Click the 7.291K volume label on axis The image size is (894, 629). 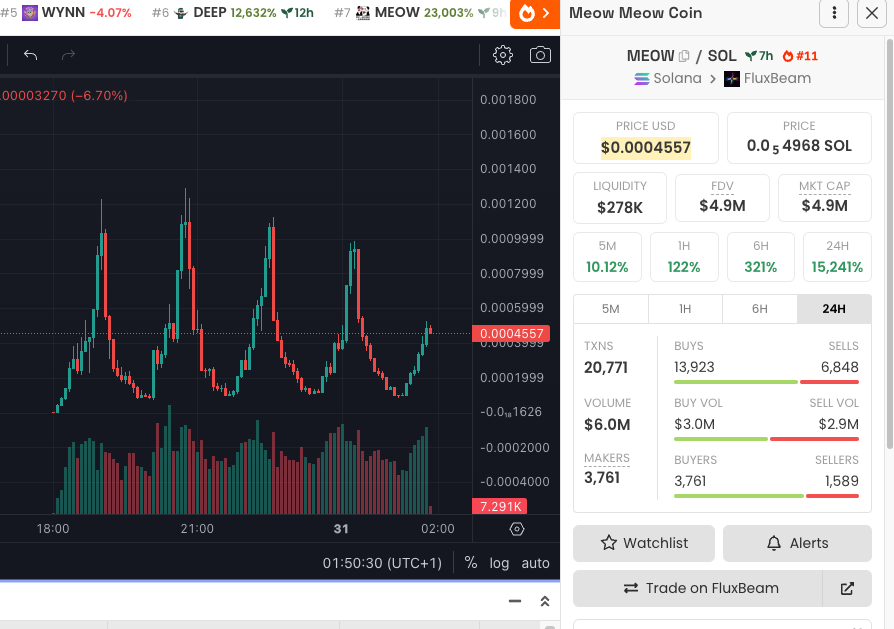coord(499,506)
